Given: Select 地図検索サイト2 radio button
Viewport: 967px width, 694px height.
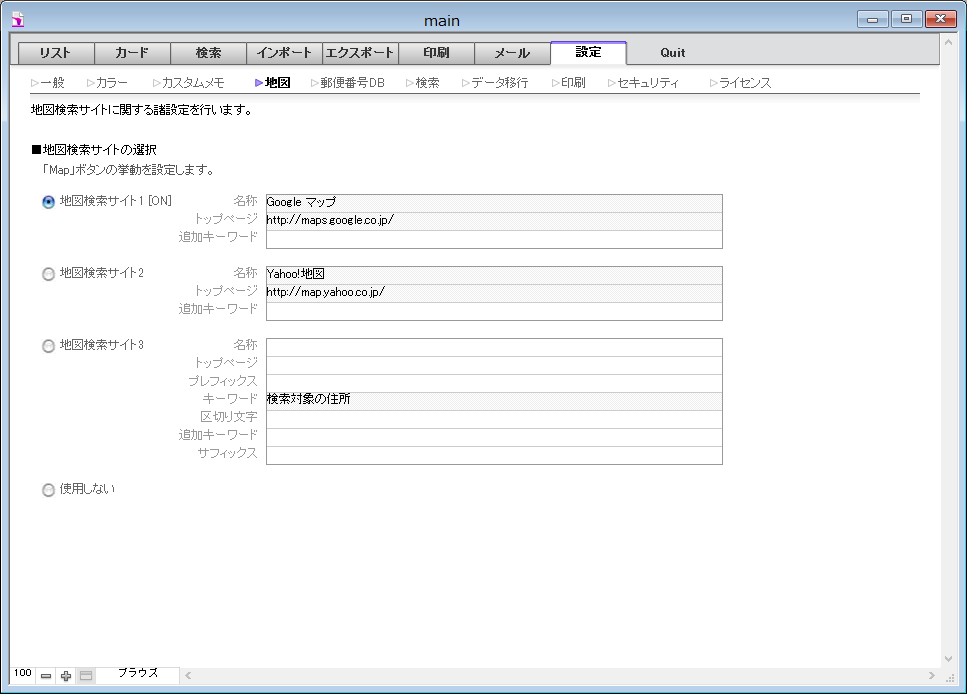Looking at the screenshot, I should click(49, 274).
